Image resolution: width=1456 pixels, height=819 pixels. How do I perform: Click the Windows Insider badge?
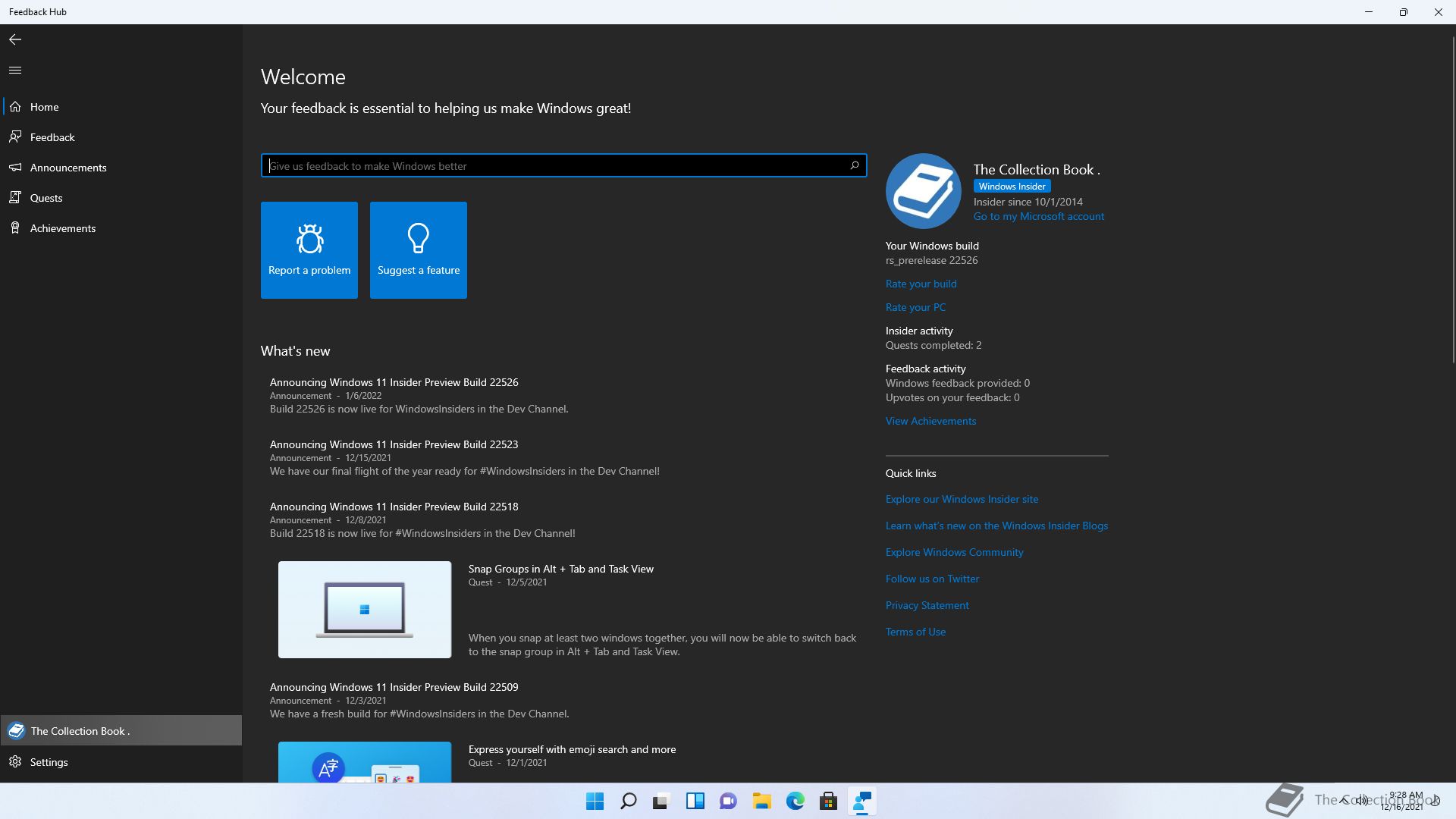[1012, 187]
